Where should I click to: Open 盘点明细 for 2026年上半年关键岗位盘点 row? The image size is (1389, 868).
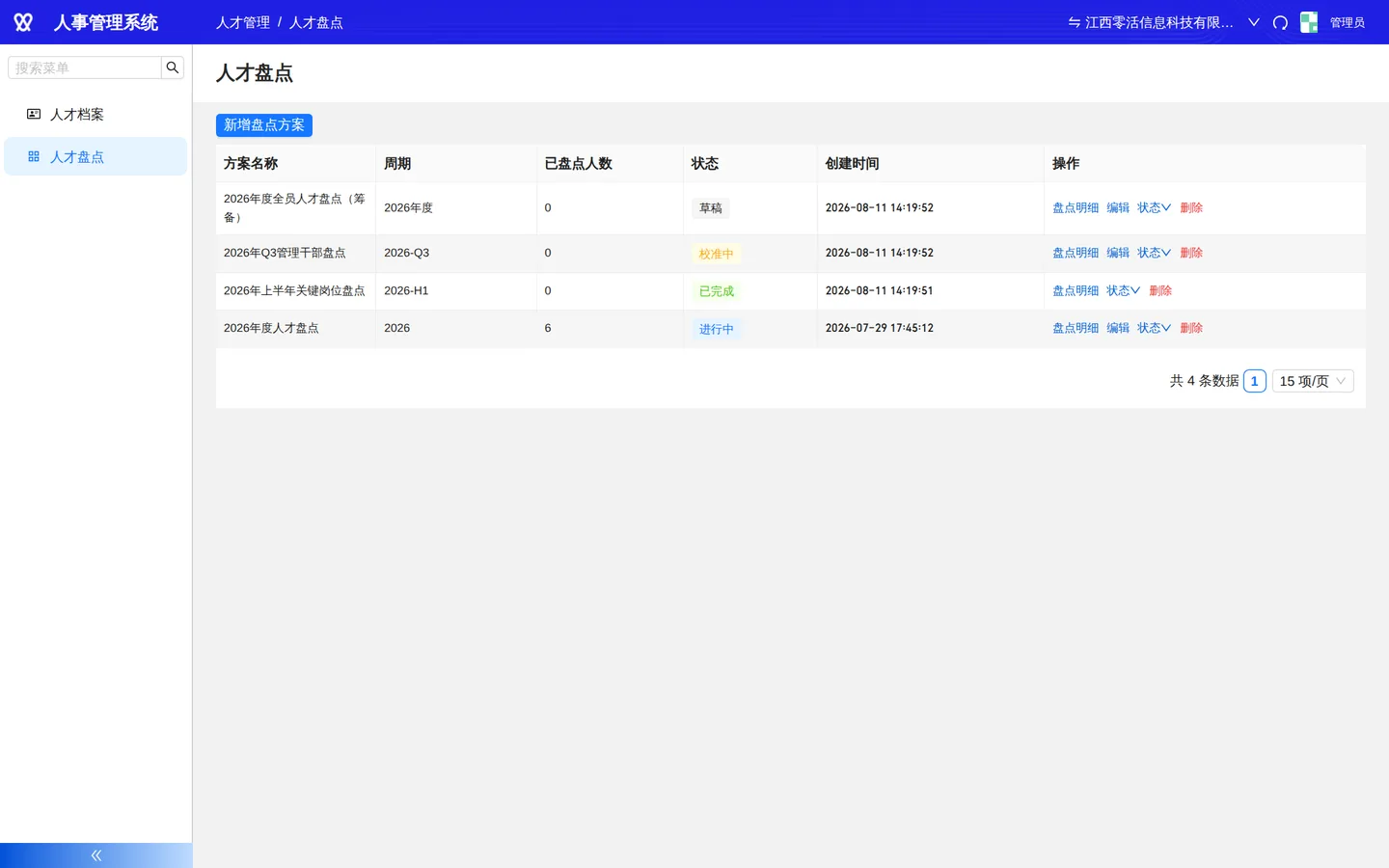click(x=1076, y=290)
